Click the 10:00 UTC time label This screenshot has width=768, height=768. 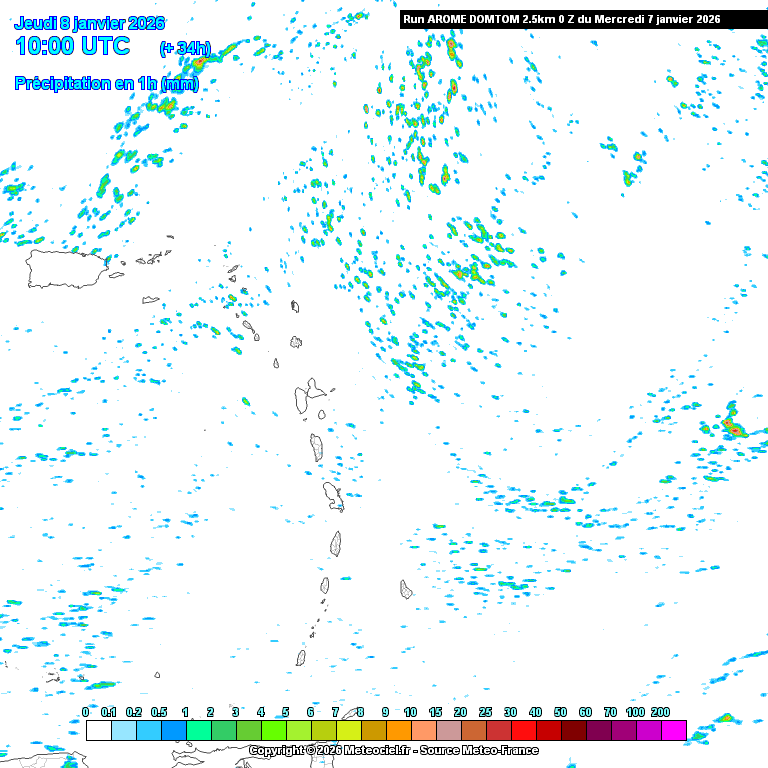72,46
